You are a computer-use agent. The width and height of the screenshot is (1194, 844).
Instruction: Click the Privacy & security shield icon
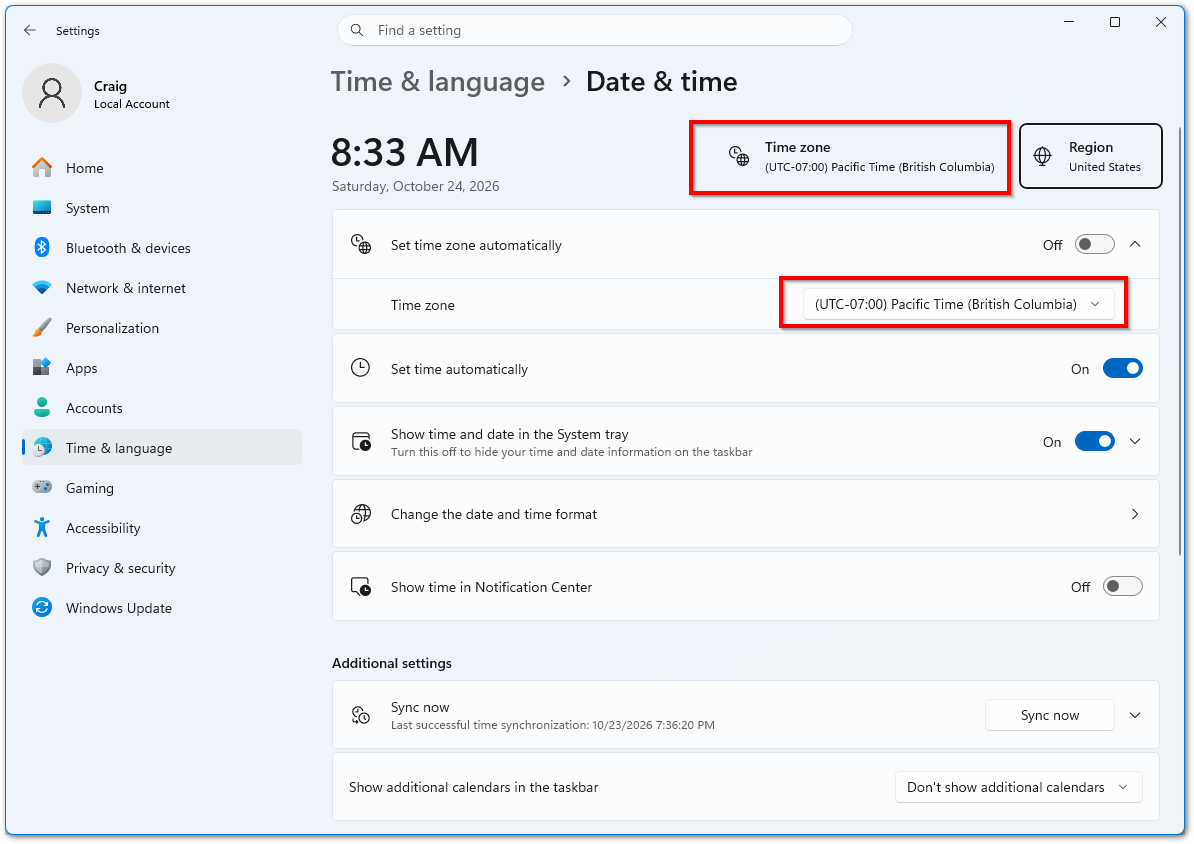tap(42, 567)
